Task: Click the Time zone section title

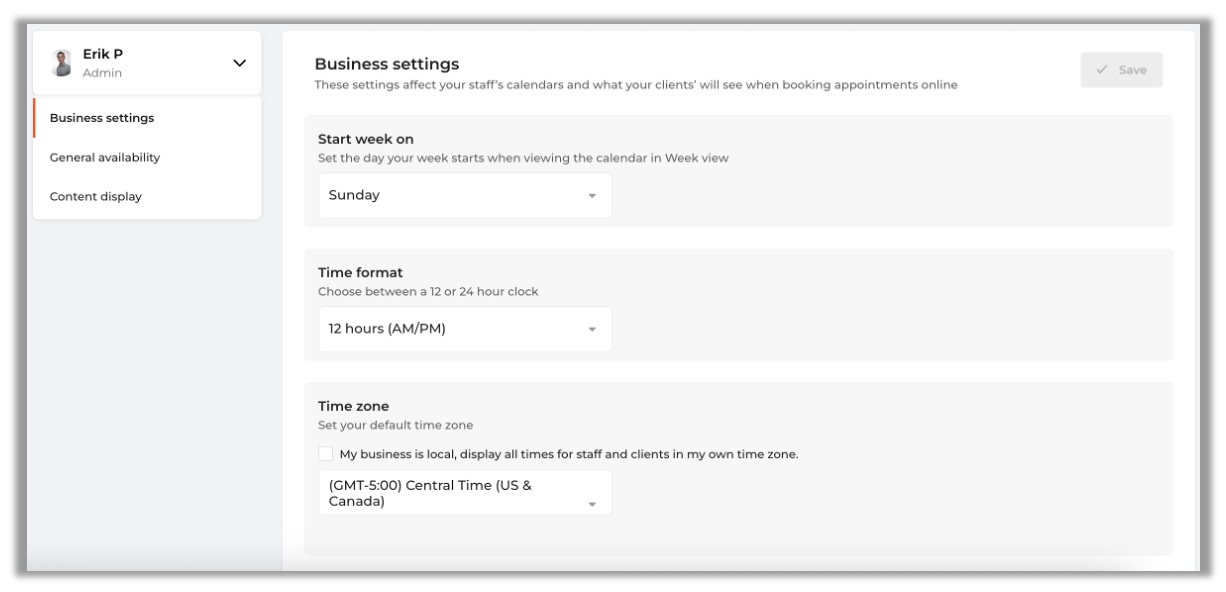Action: point(353,406)
